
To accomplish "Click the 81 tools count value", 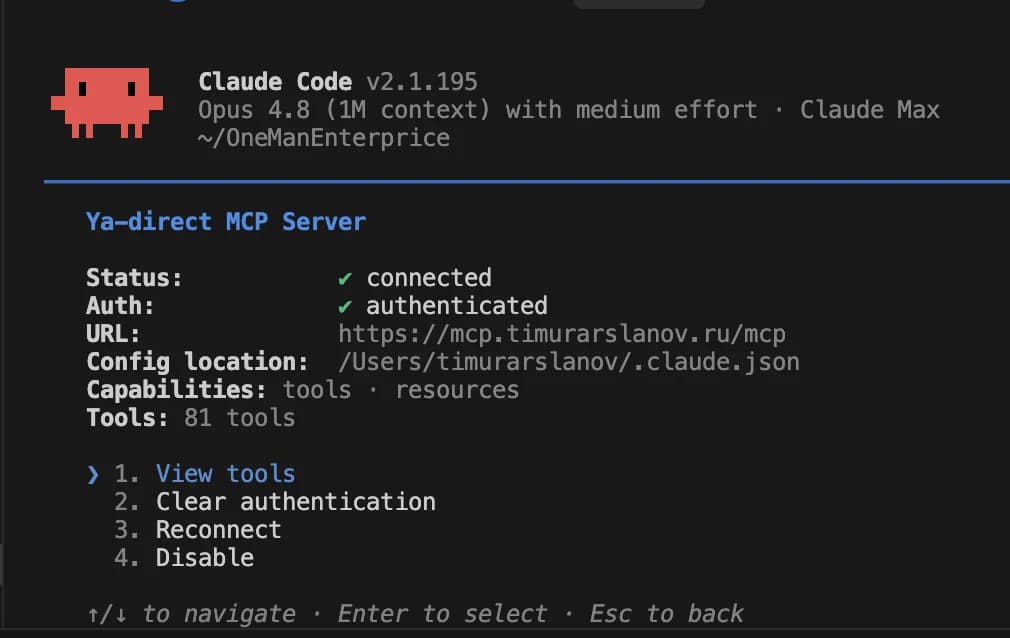I will point(240,418).
